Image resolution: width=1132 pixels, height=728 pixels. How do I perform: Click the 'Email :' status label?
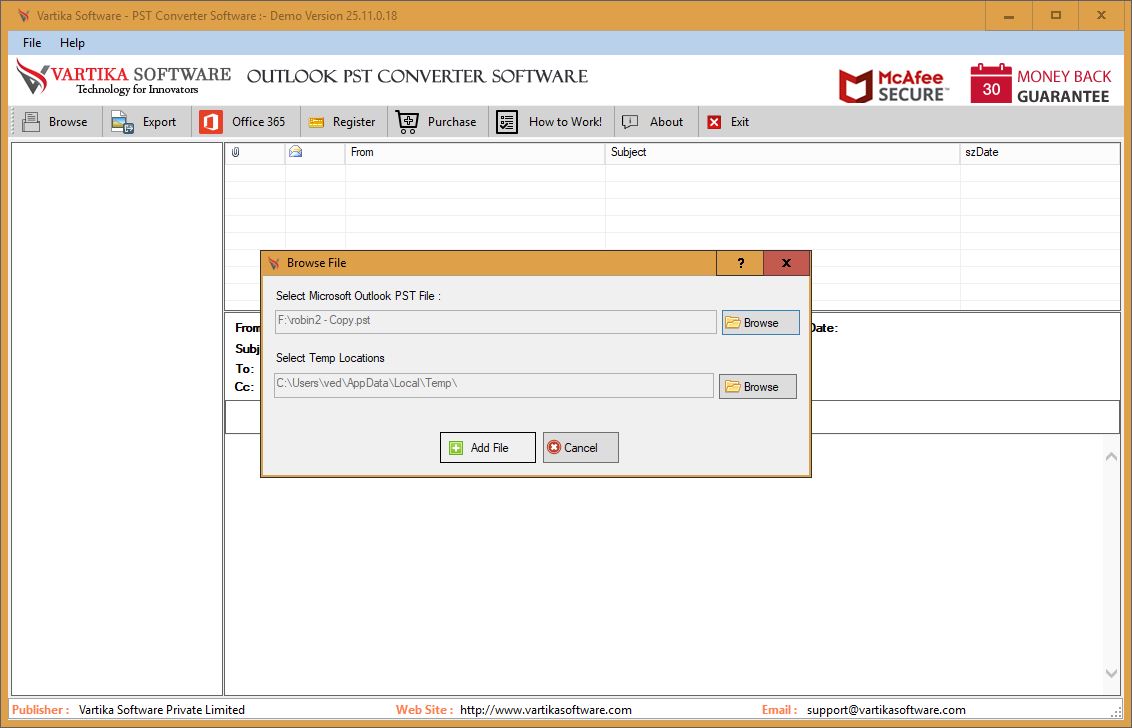click(780, 710)
